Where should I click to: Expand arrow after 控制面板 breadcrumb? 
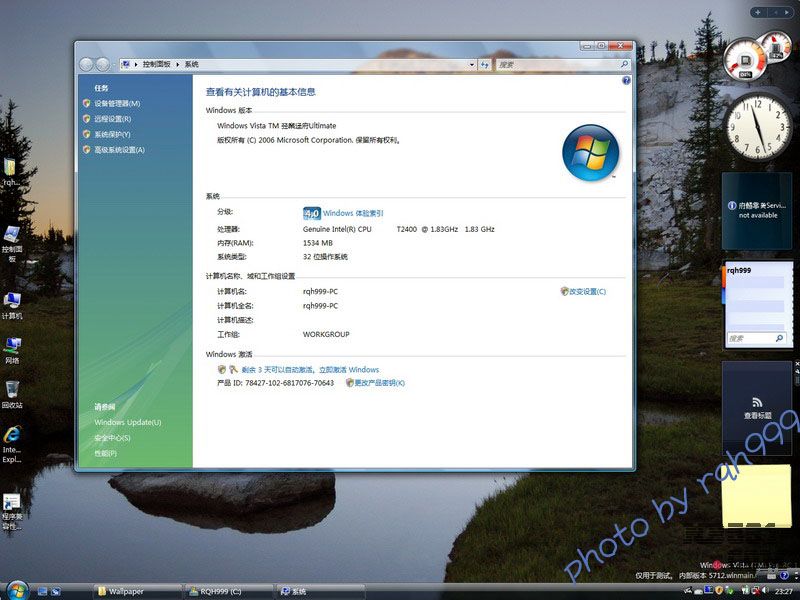[178, 64]
